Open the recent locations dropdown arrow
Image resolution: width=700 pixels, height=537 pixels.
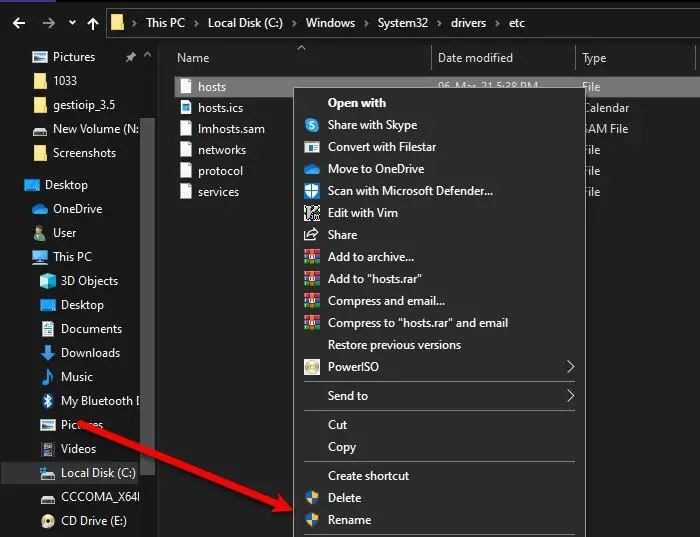tap(72, 23)
